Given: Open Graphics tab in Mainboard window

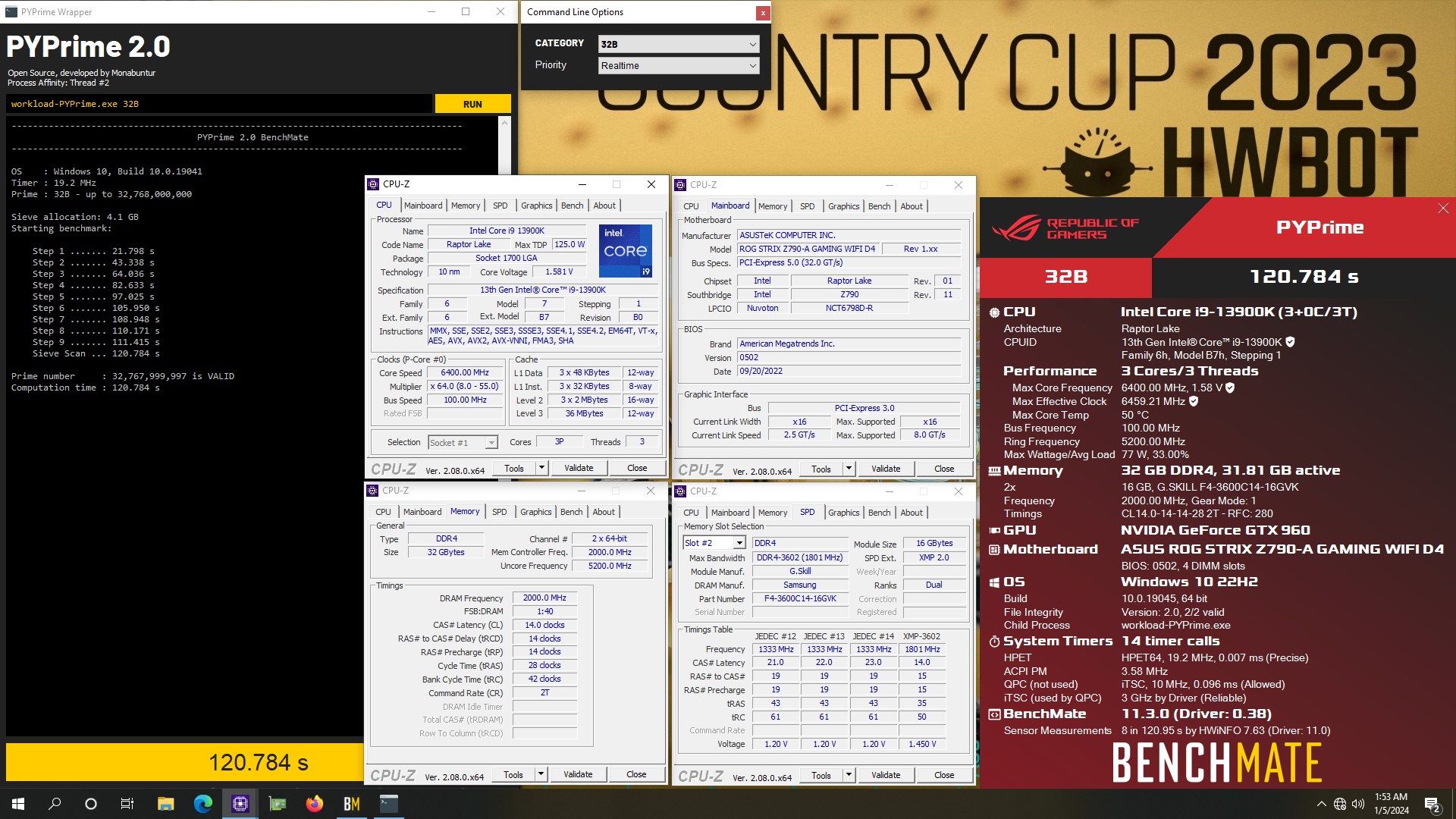Looking at the screenshot, I should [x=843, y=206].
